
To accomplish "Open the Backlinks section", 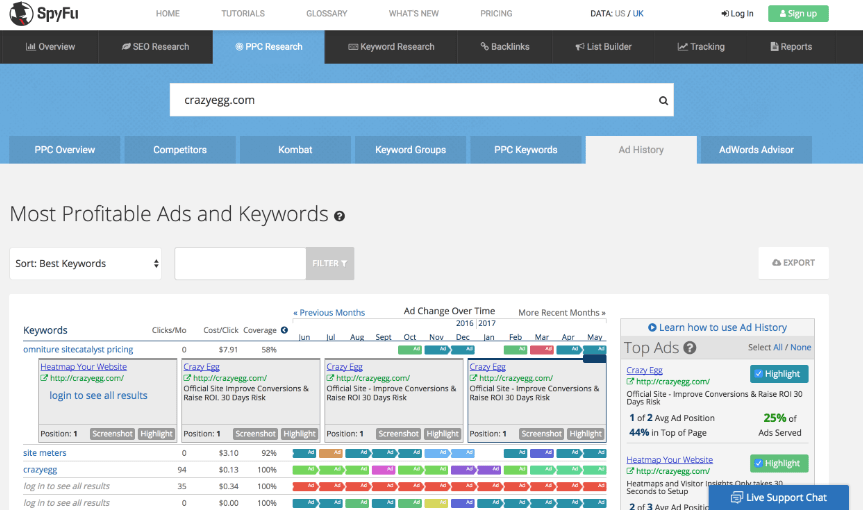I will tap(506, 47).
